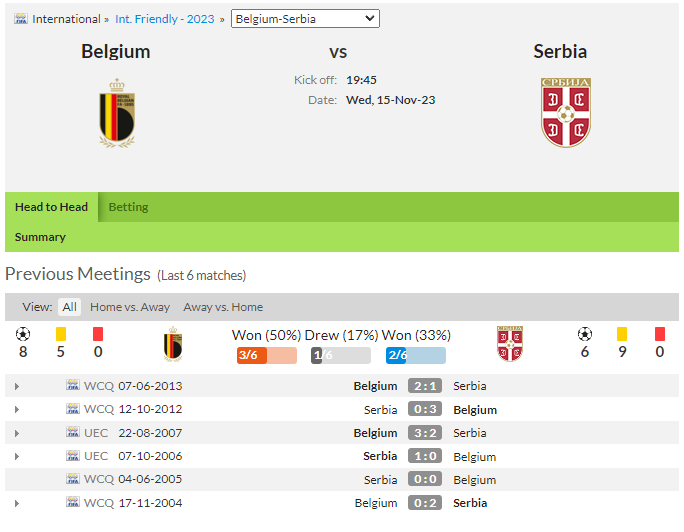The width and height of the screenshot is (684, 532).
Task: Expand the 17-11-2004 WCQ match row
Action: 17,503
